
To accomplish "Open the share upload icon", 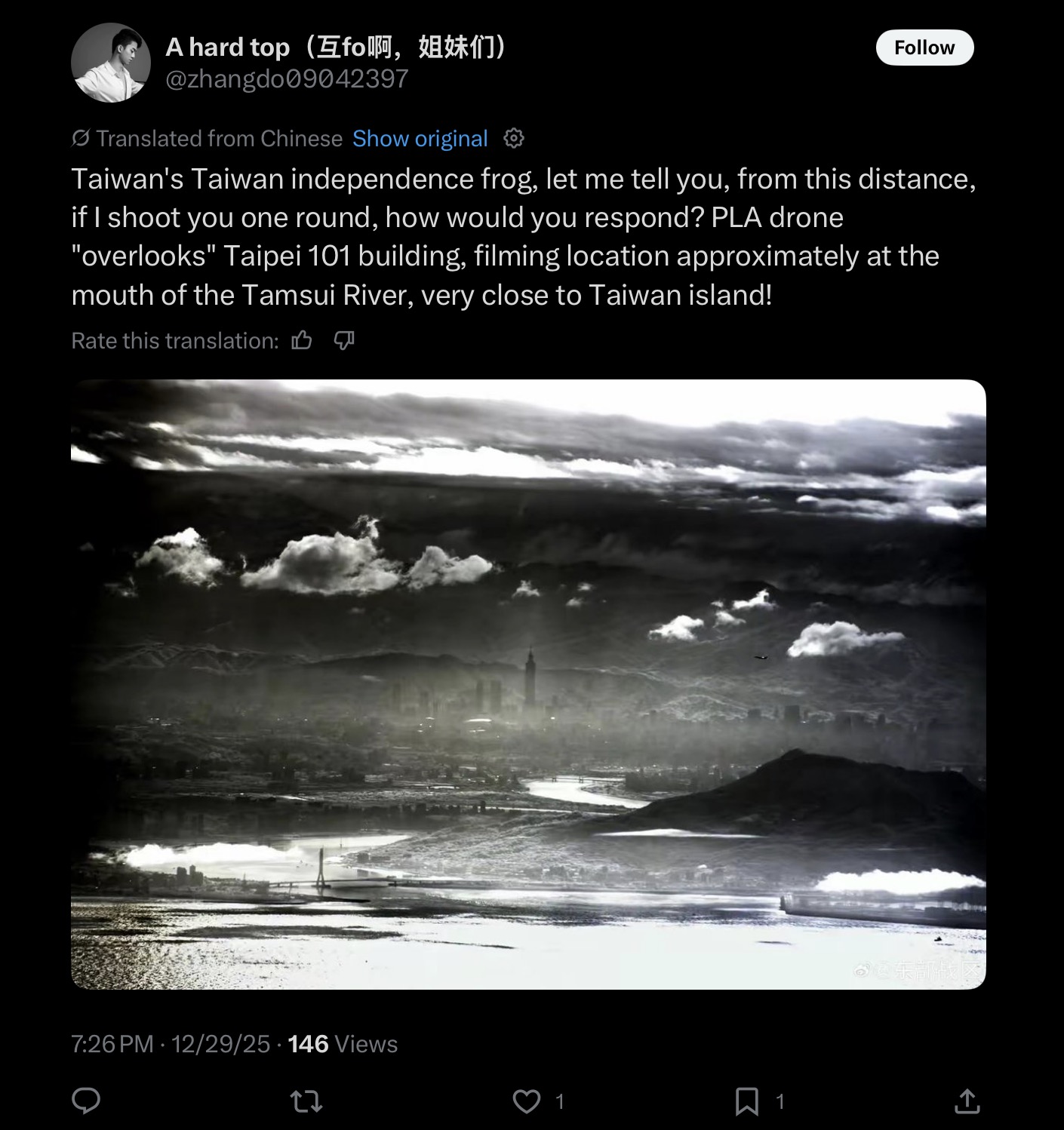I will 967,1101.
